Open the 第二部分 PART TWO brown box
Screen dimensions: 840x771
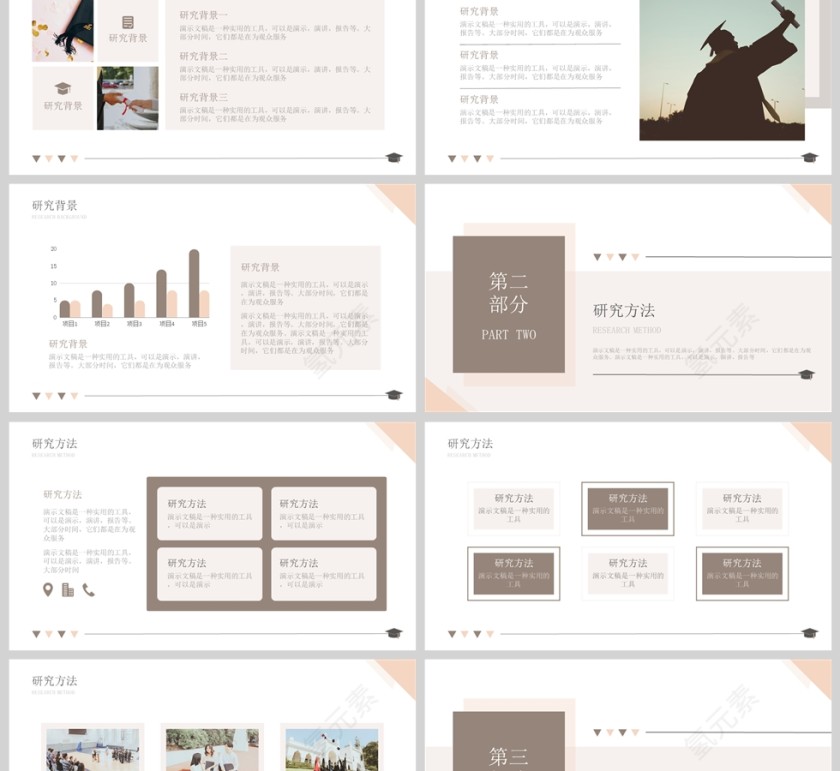coord(508,304)
